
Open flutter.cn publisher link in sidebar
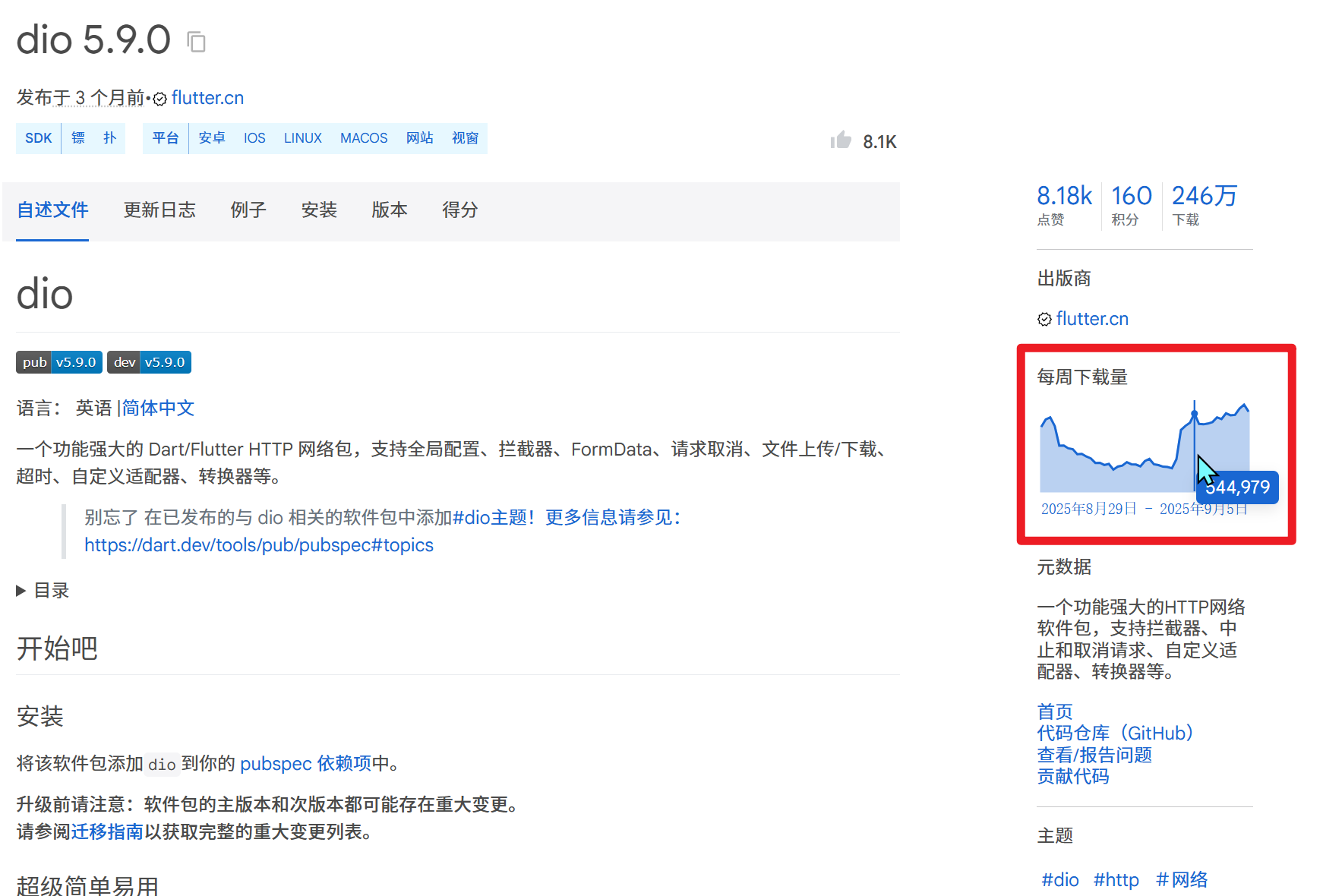pos(1091,319)
